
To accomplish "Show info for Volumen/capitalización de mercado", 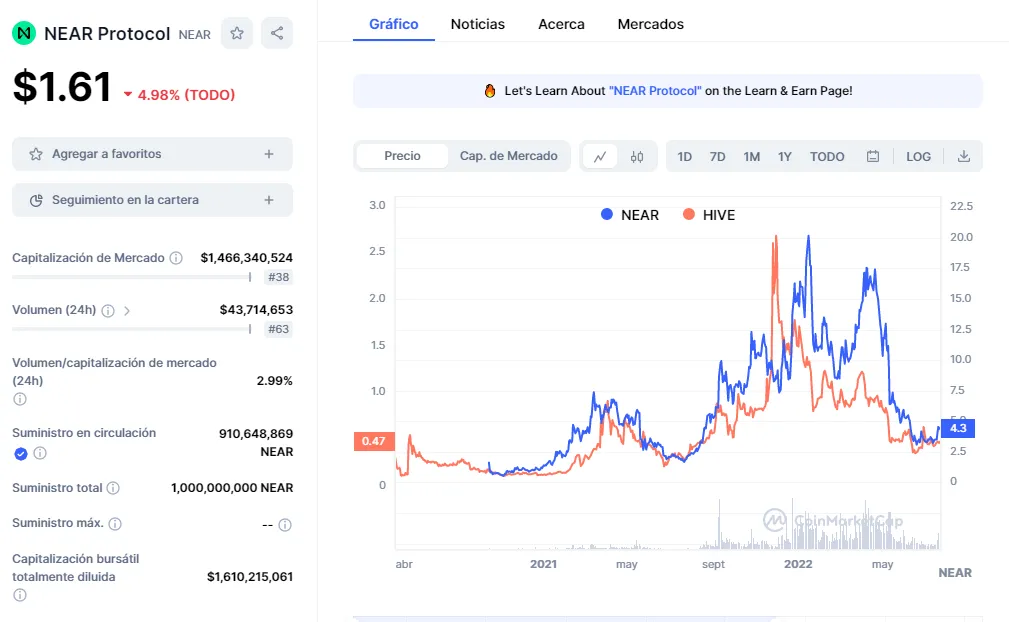I will pyautogui.click(x=20, y=399).
